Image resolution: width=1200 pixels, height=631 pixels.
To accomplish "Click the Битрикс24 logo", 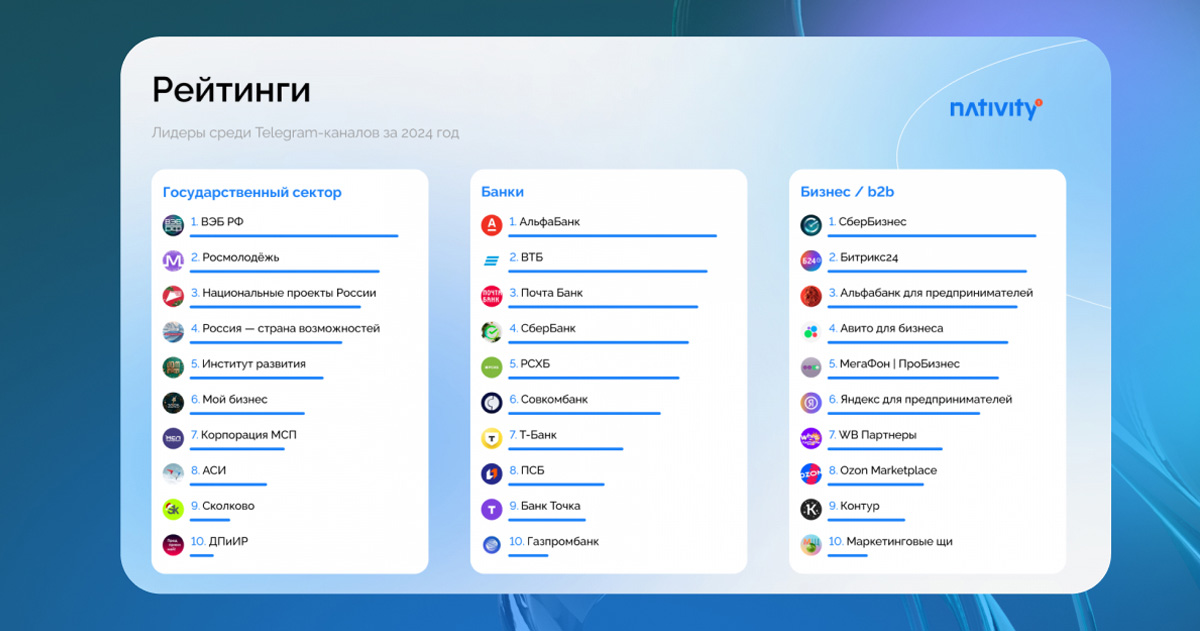I will [x=811, y=261].
